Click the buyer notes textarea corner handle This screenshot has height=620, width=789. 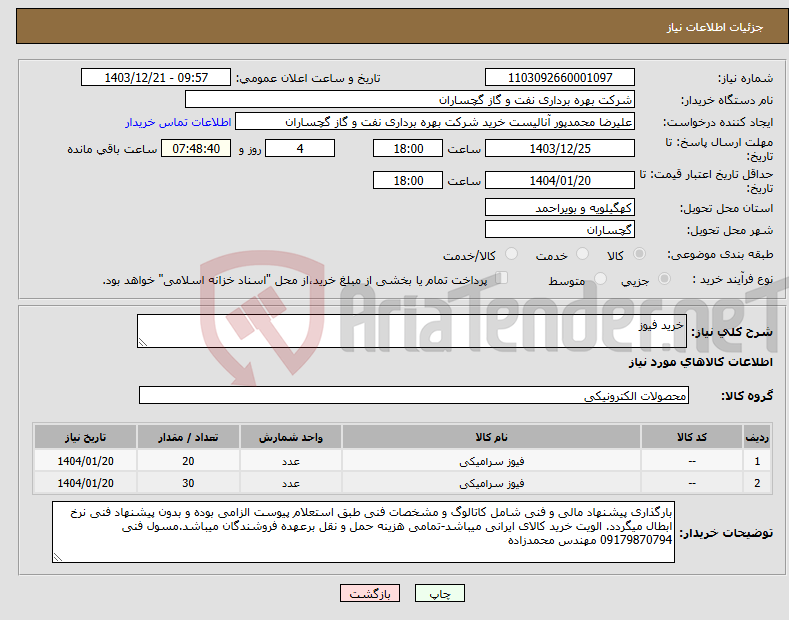coord(58,557)
